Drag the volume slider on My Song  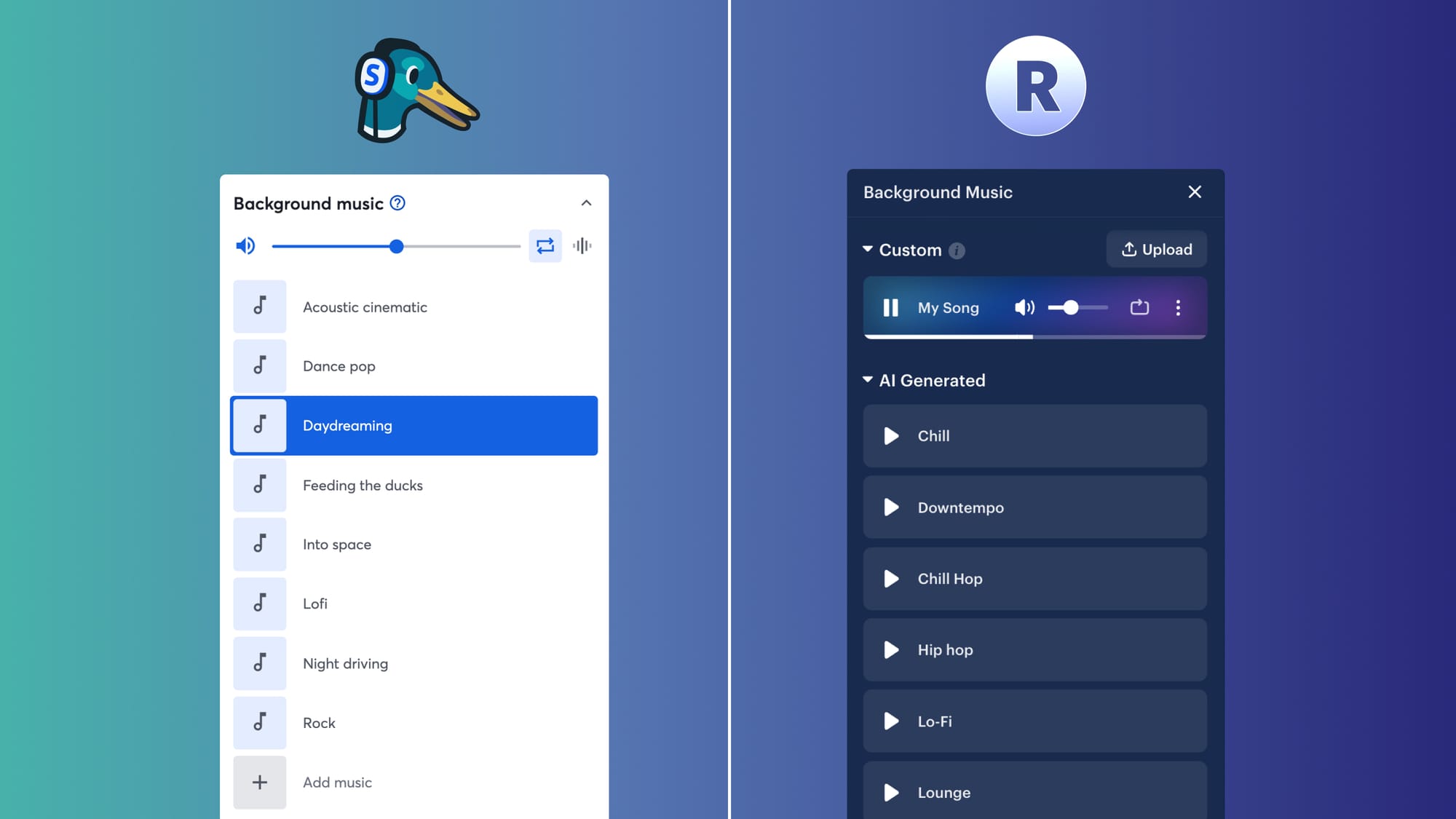(x=1066, y=307)
